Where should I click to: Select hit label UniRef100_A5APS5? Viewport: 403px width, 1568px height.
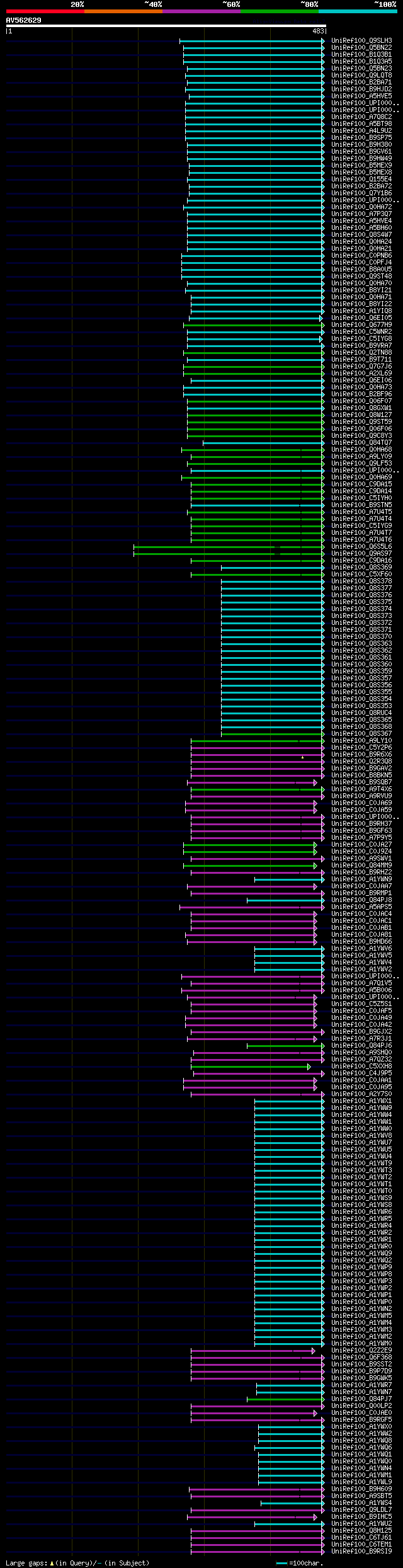[x=361, y=907]
